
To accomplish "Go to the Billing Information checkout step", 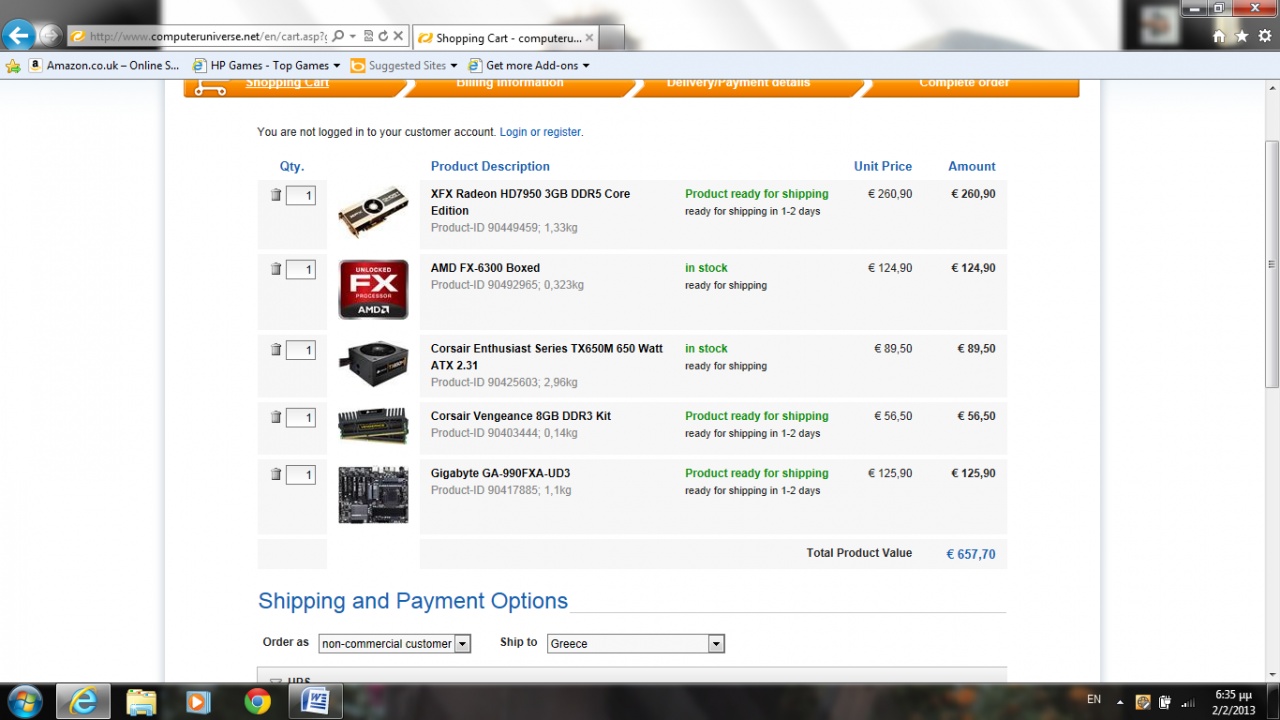I will 510,84.
